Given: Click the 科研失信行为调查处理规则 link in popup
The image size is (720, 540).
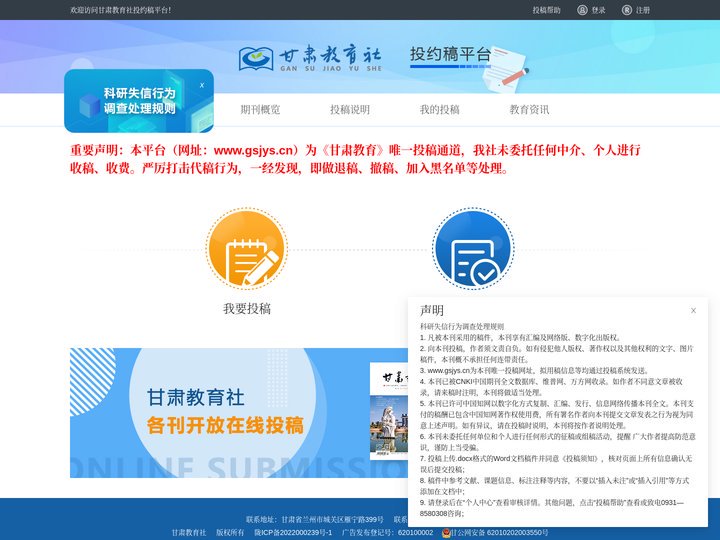Looking at the screenshot, I should [x=462, y=326].
